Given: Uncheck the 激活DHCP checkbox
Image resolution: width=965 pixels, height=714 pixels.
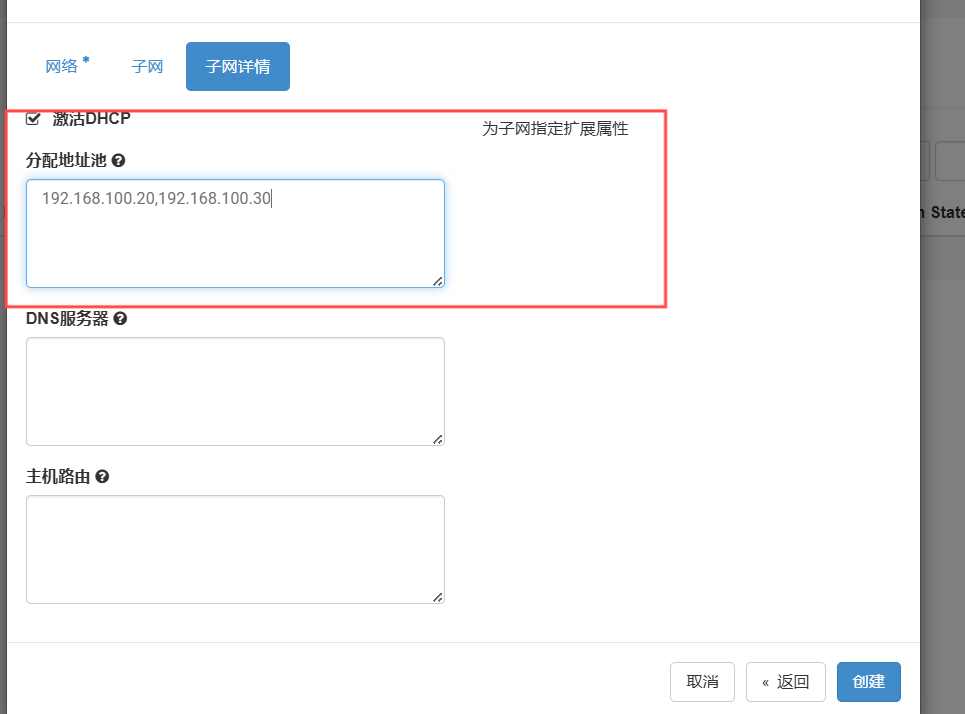Looking at the screenshot, I should coord(33,119).
